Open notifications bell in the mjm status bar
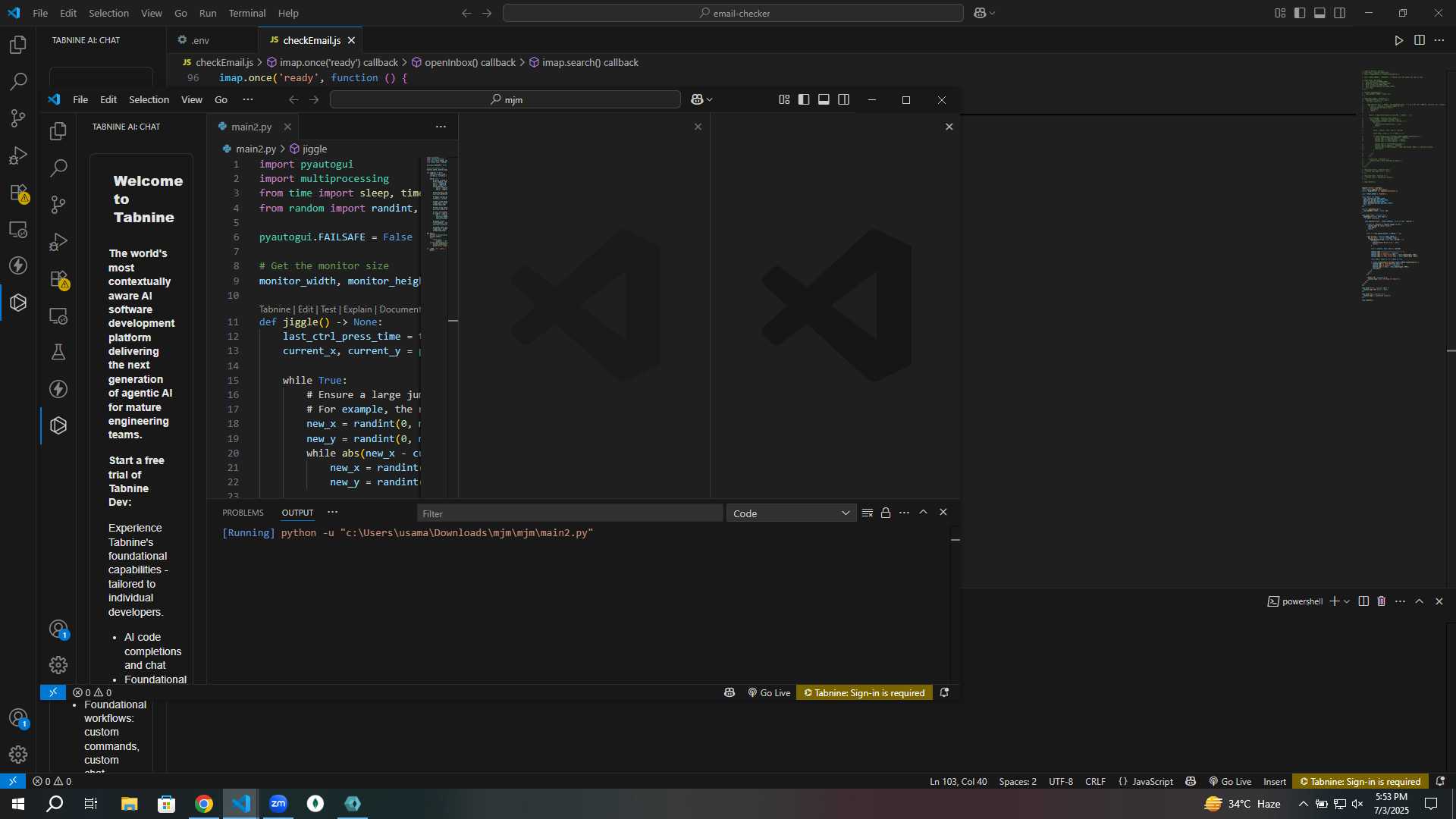Image resolution: width=1456 pixels, height=819 pixels. 944,692
